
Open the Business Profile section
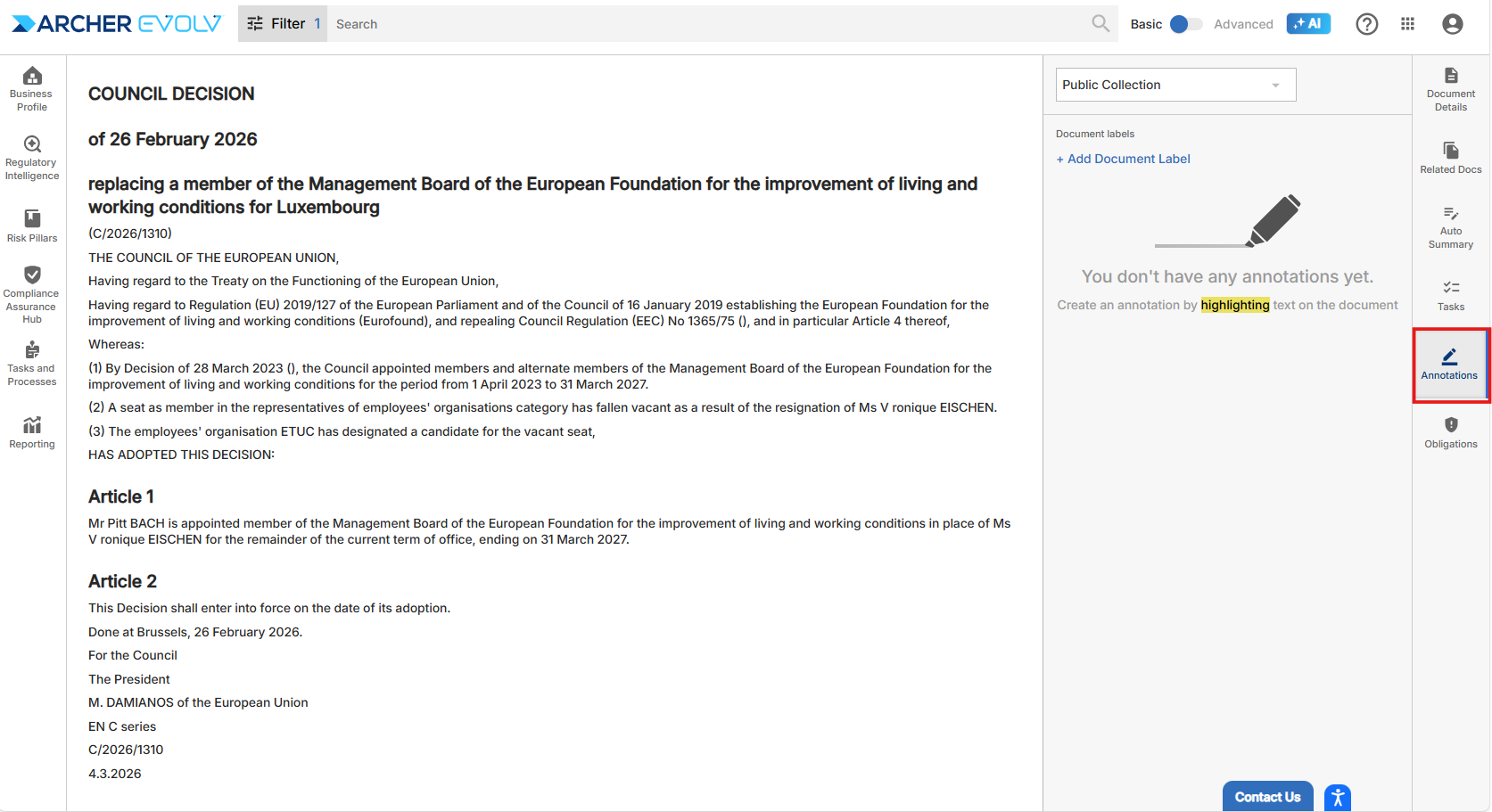(x=32, y=88)
